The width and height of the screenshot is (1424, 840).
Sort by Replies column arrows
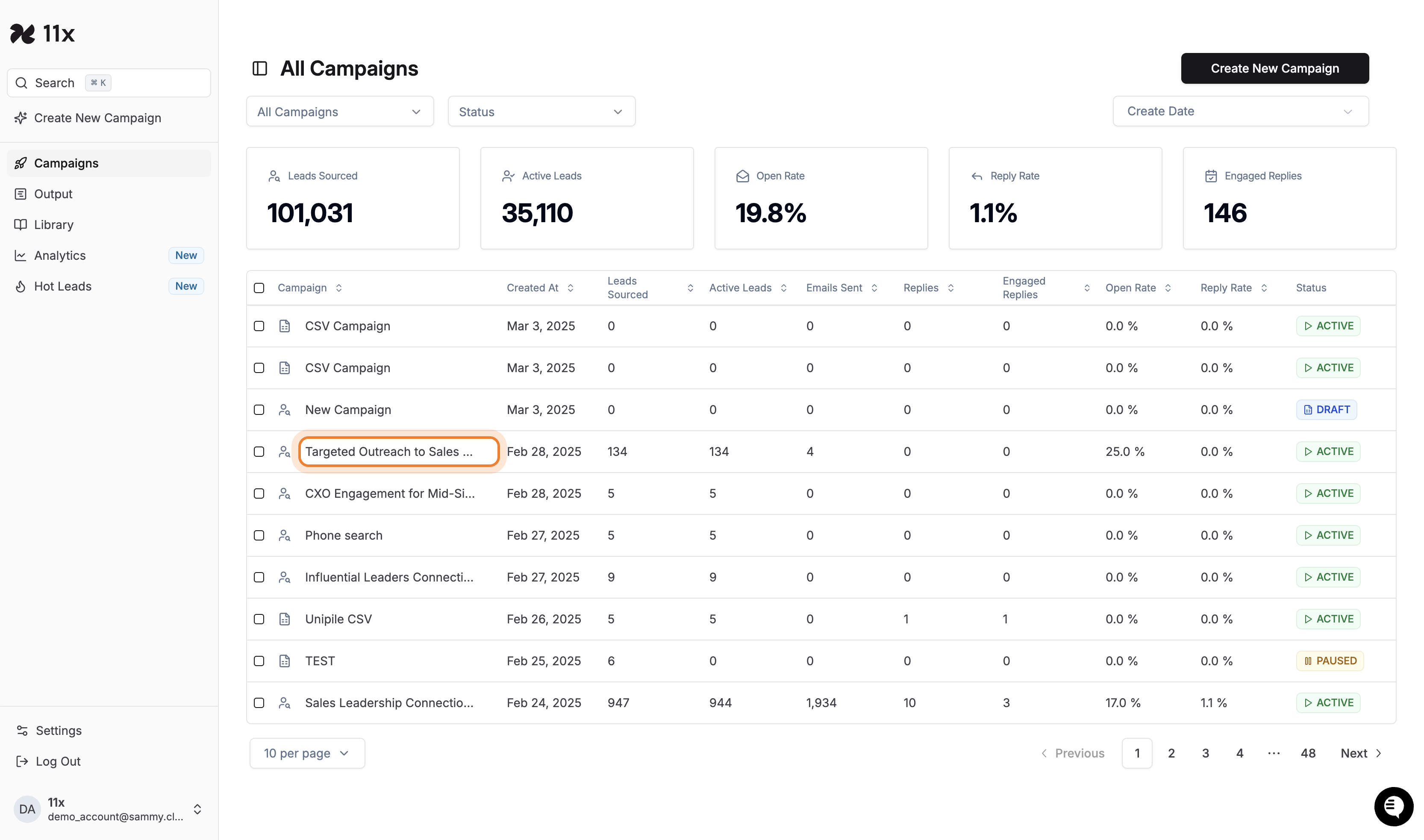[950, 288]
